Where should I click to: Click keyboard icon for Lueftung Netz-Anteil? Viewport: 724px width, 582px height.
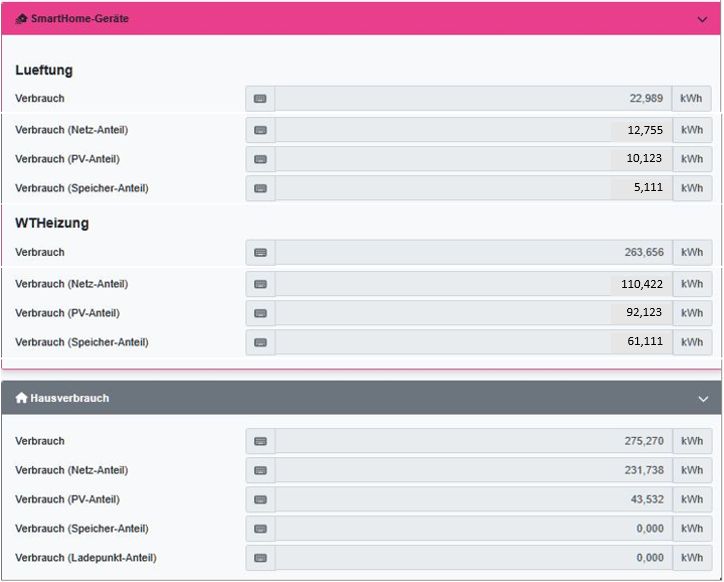point(260,130)
